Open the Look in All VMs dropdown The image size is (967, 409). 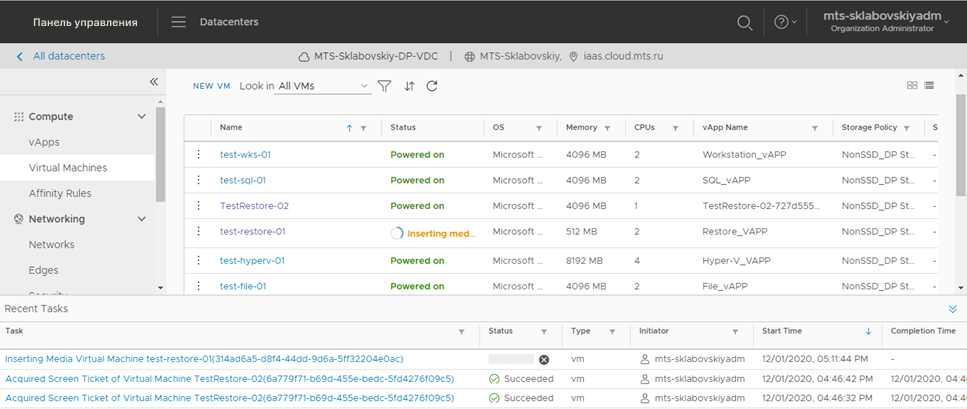click(x=323, y=87)
